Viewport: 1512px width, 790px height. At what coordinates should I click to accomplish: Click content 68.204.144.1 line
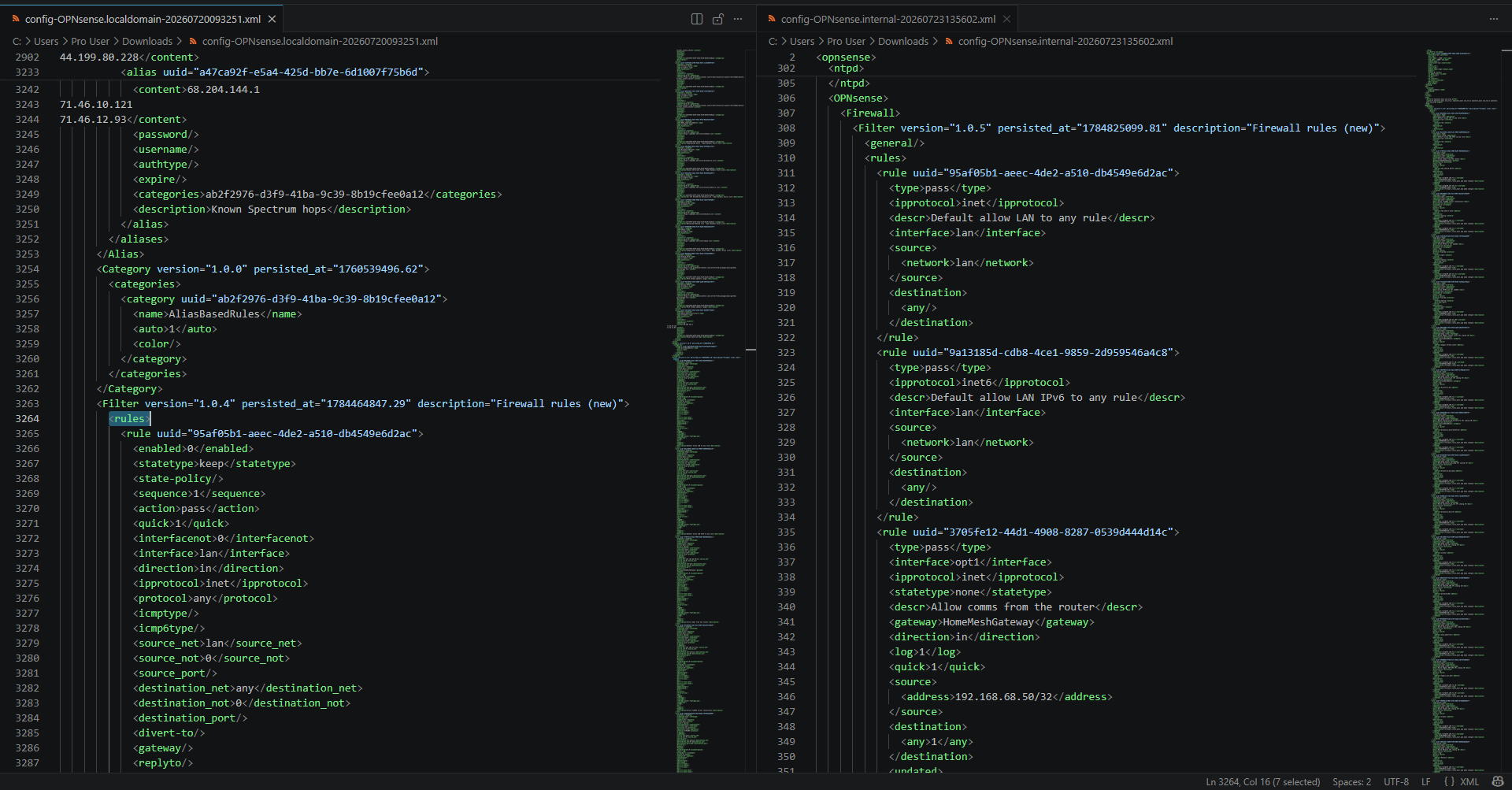pos(196,90)
